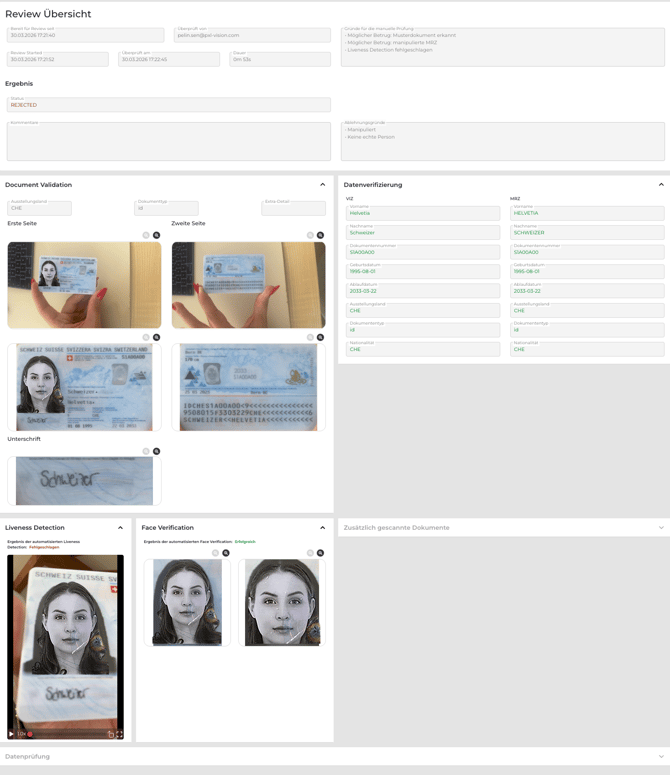Open the Schweizer signature image
The image size is (670, 775).
tap(84, 481)
